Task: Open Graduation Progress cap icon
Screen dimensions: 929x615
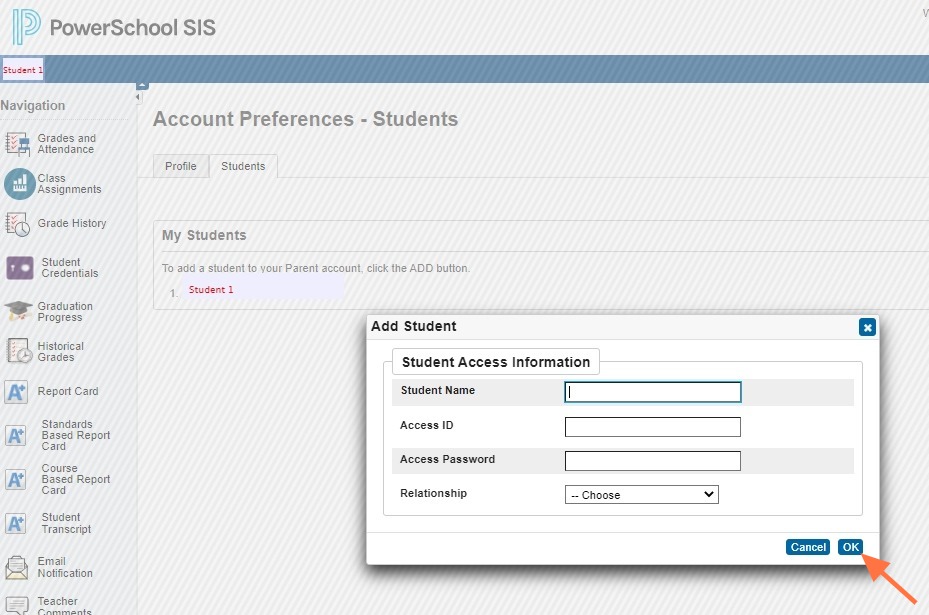Action: 18,310
